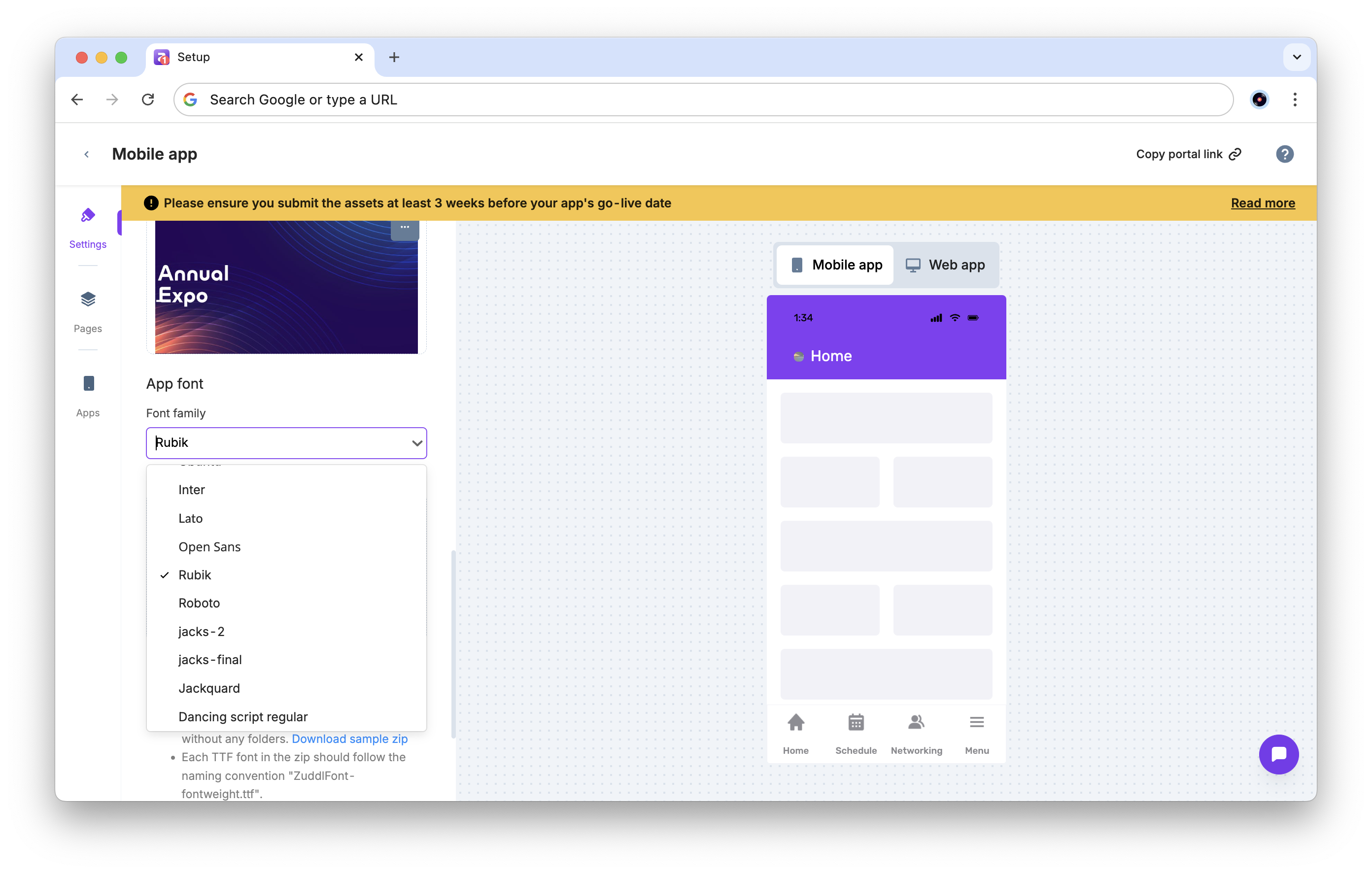The height and width of the screenshot is (874, 1372).
Task: Switch preview to Web app
Action: point(946,265)
